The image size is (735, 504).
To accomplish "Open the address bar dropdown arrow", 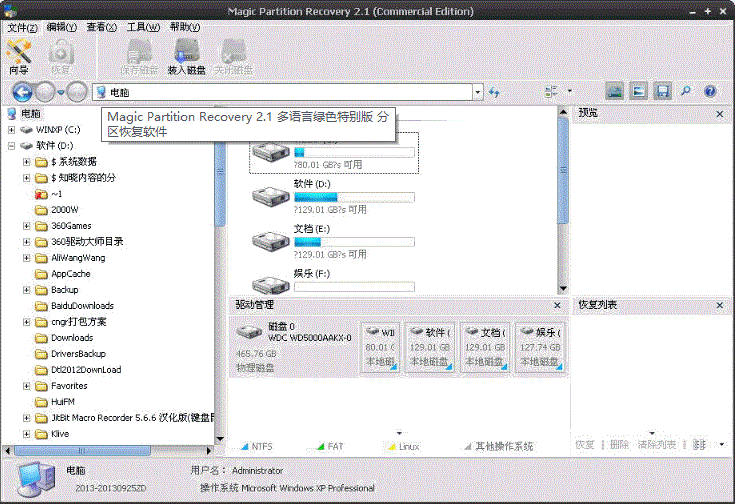I will click(478, 92).
